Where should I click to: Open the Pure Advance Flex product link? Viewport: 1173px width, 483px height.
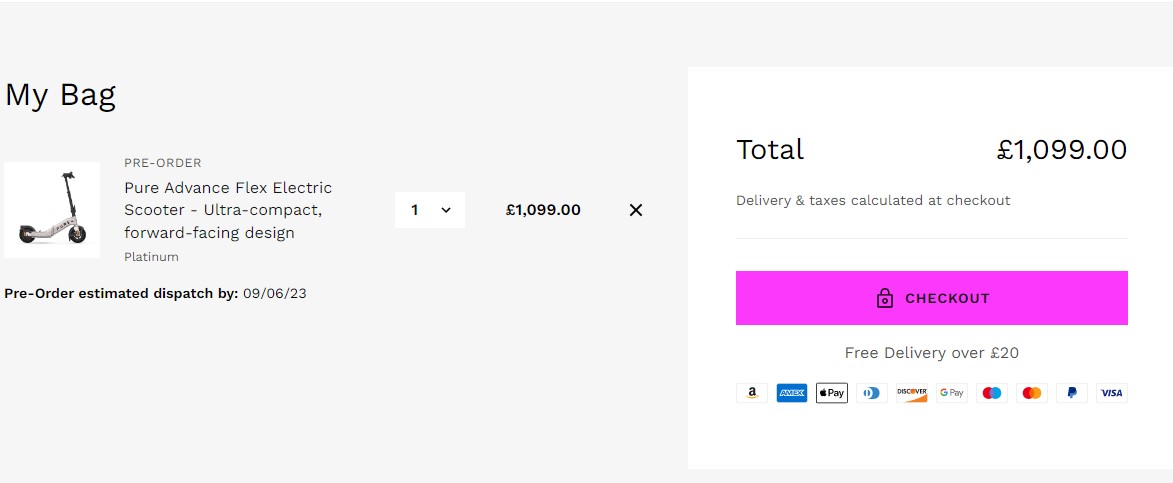tap(227, 210)
